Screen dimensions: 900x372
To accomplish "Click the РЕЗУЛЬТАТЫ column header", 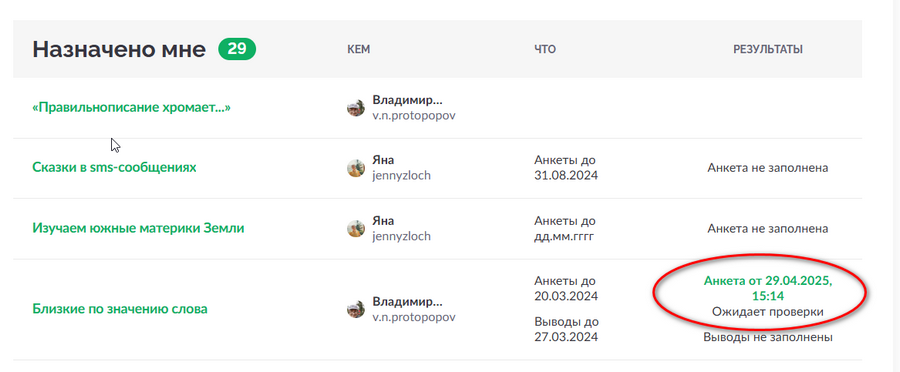I will [x=768, y=50].
